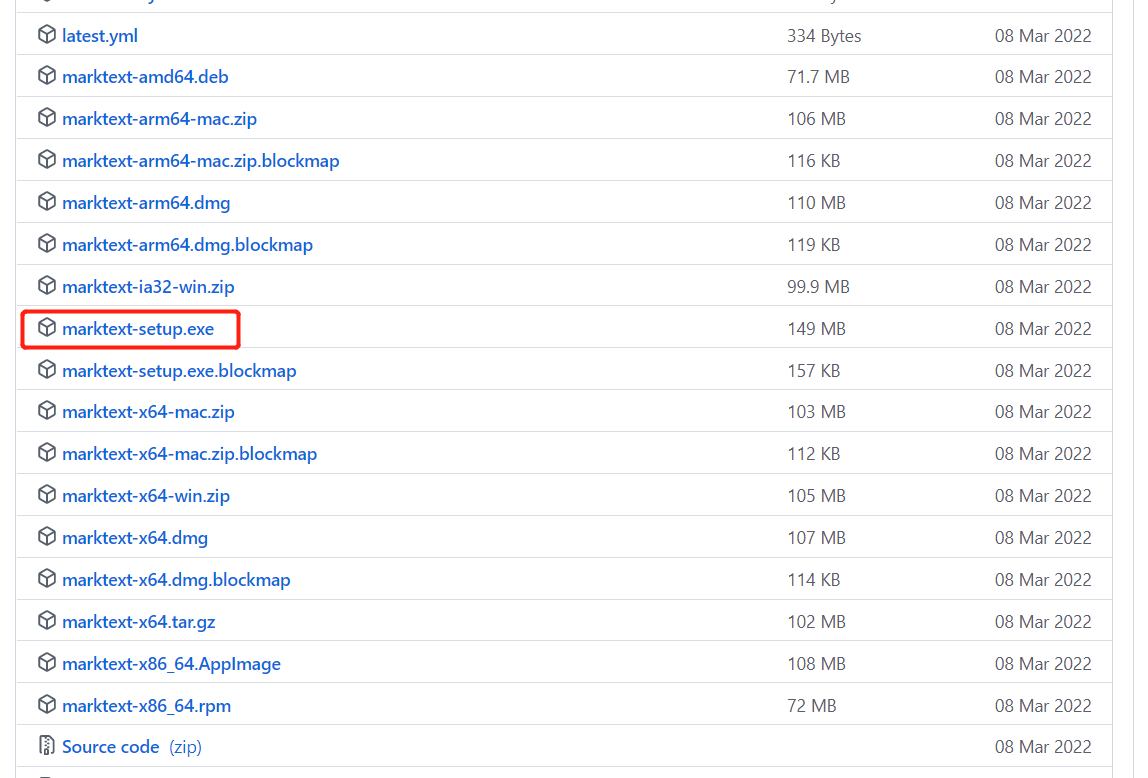This screenshot has height=778, width=1148.
Task: Click the package icon beside marktext-x64-win.zip
Action: coord(47,494)
